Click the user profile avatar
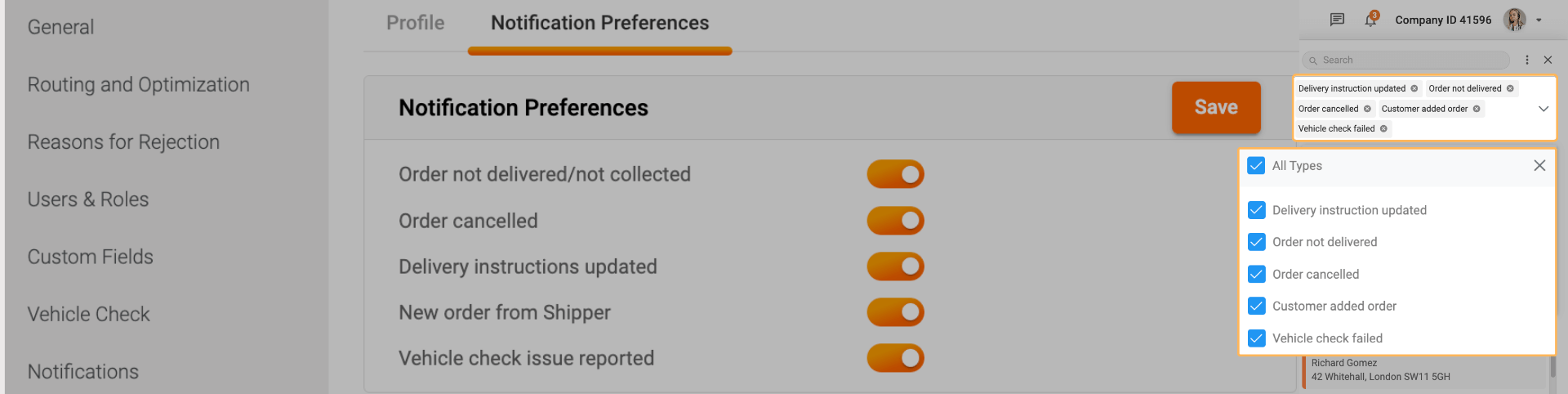 [1514, 20]
